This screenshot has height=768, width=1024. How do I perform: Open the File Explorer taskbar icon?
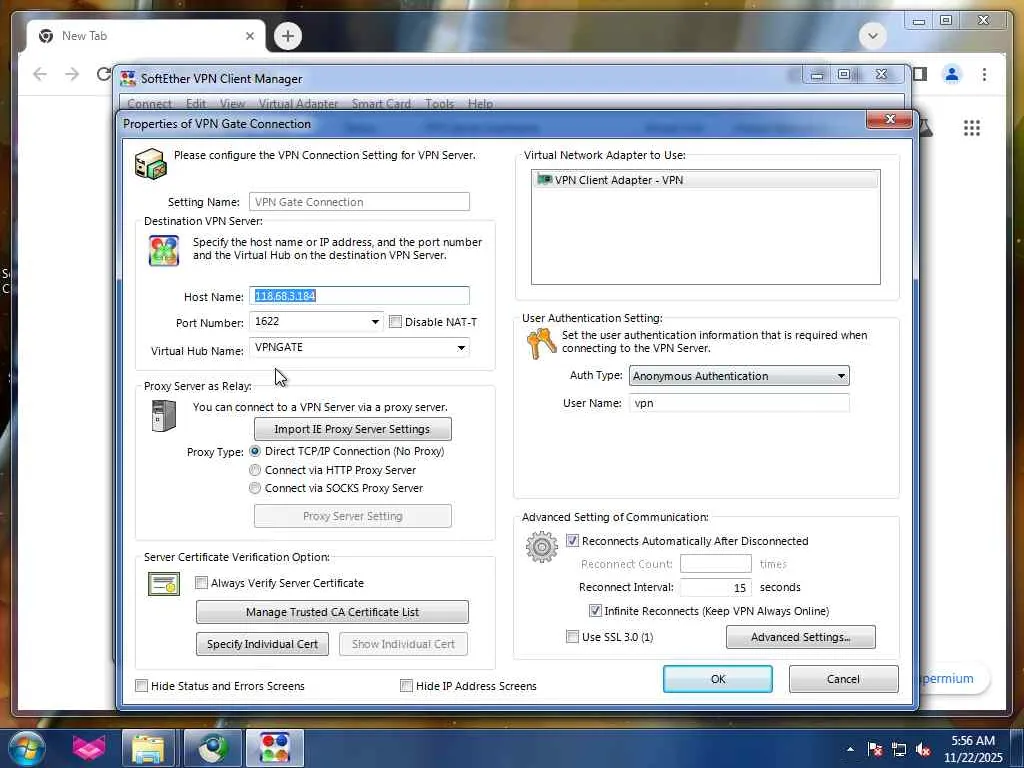(148, 748)
